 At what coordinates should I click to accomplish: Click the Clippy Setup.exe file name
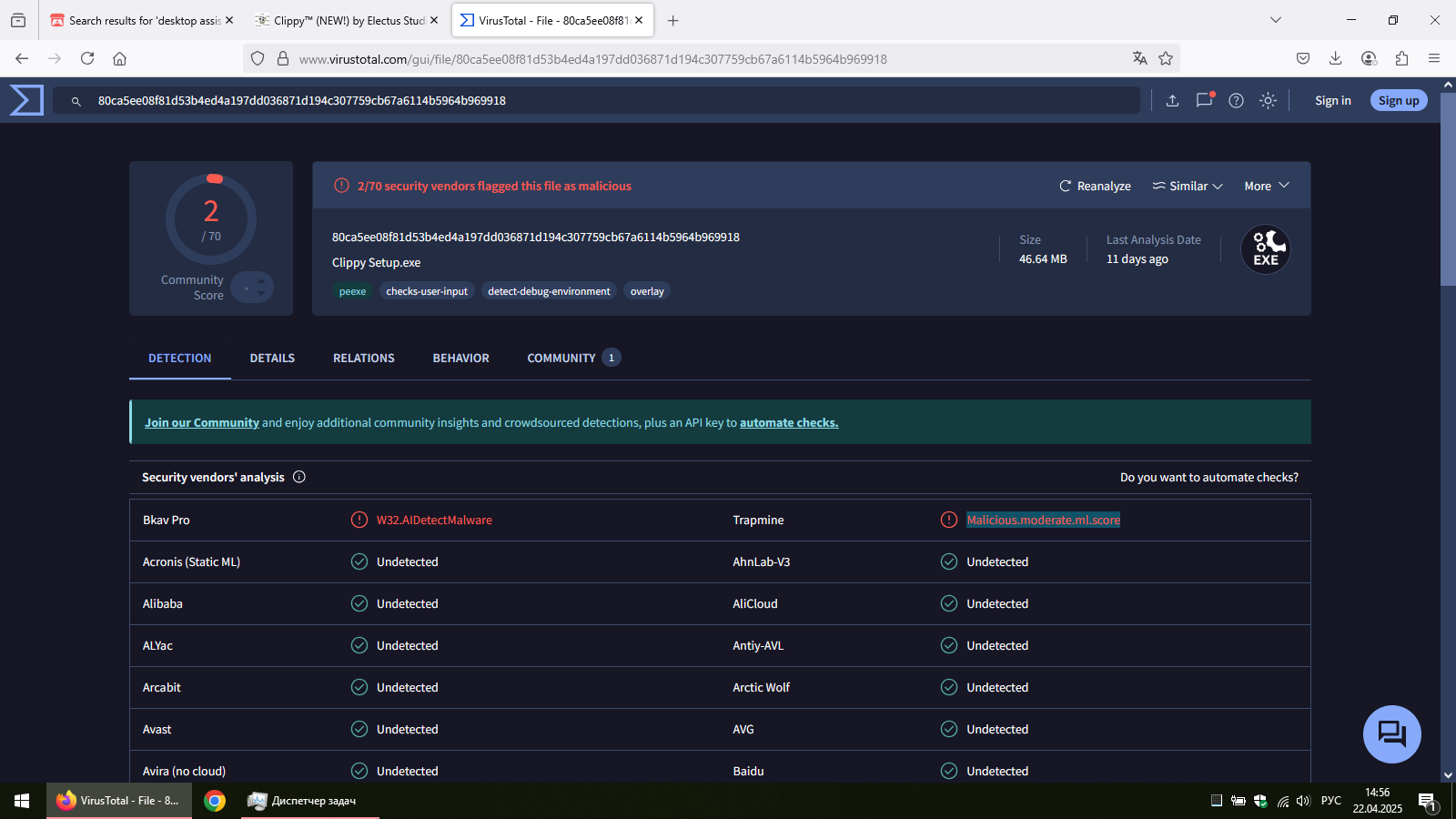pyautogui.click(x=376, y=262)
